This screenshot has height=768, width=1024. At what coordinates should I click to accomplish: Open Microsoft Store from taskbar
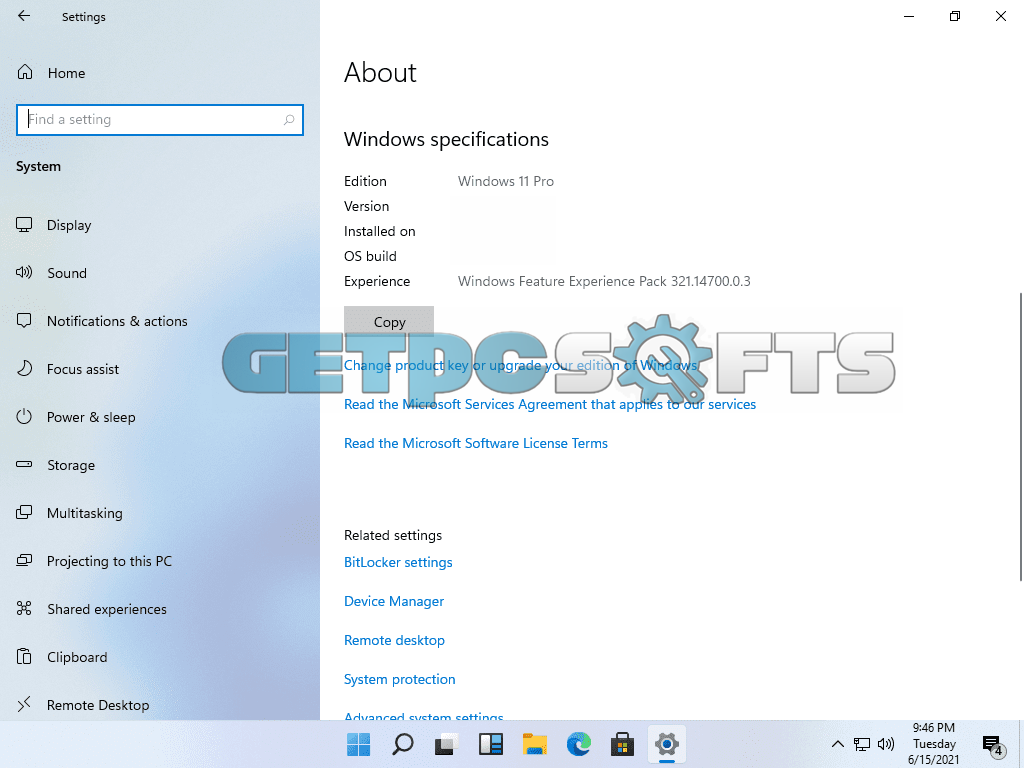click(x=622, y=744)
